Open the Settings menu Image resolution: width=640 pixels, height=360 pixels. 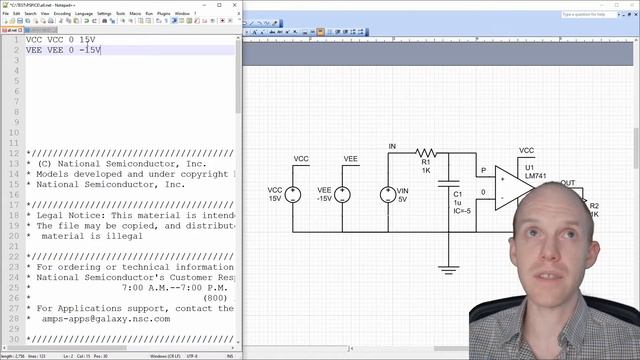pyautogui.click(x=104, y=13)
